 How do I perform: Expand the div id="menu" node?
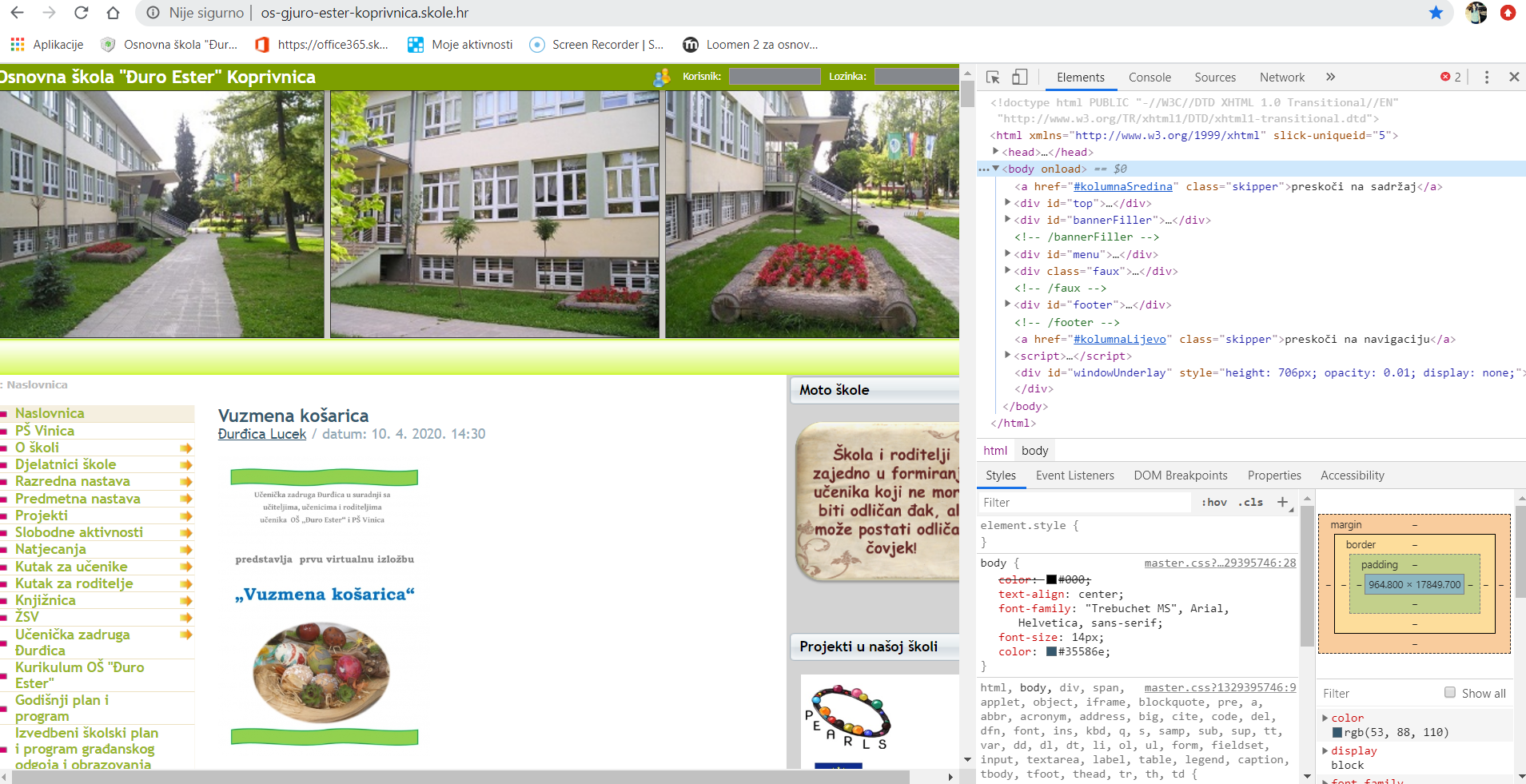(1007, 253)
